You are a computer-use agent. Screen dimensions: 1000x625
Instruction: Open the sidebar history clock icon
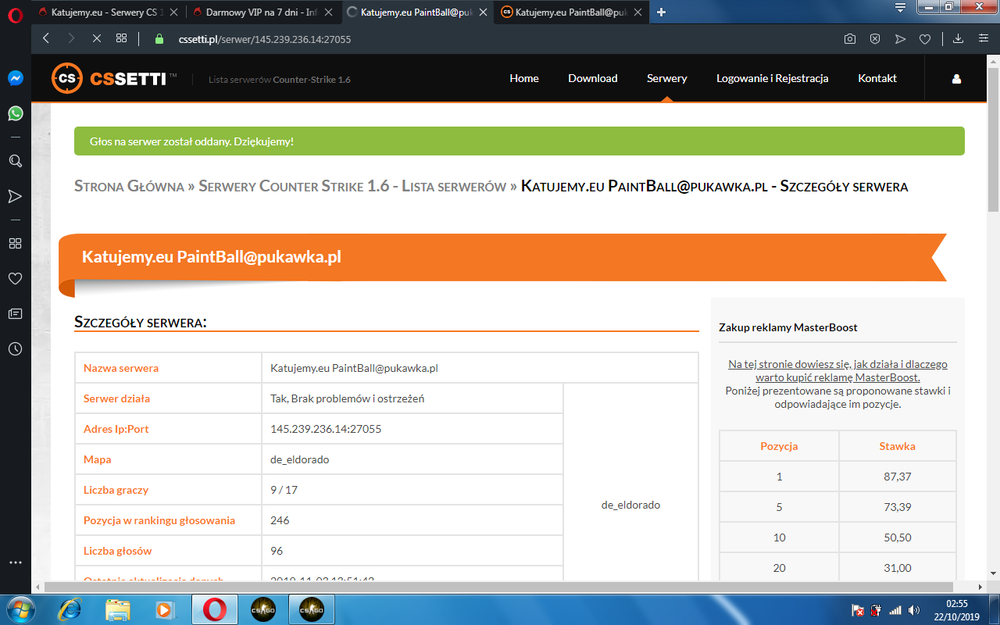15,349
